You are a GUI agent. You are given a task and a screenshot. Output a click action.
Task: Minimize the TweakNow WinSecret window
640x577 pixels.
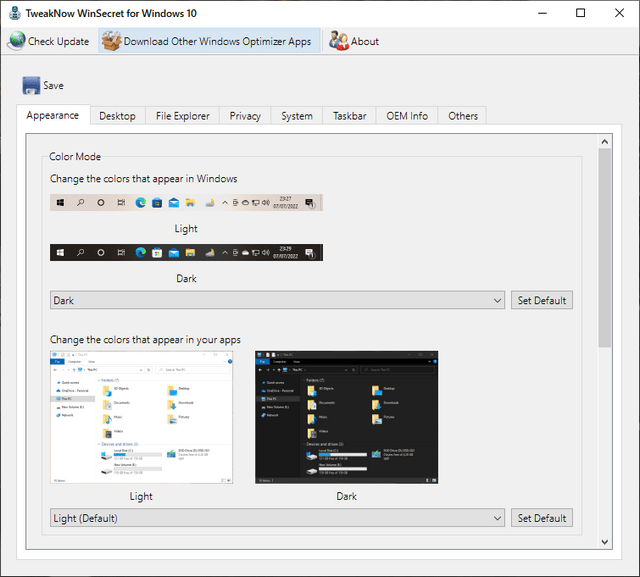click(x=542, y=13)
